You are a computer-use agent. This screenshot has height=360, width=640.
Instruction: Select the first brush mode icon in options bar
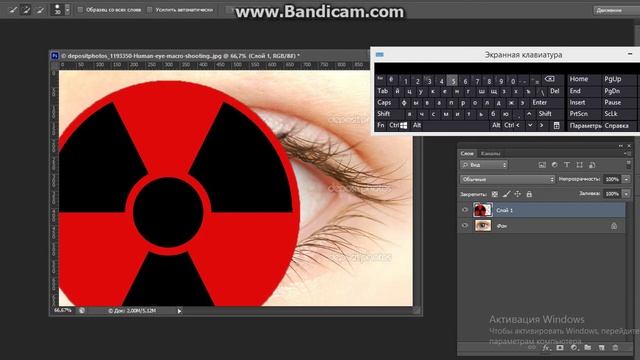pos(13,9)
